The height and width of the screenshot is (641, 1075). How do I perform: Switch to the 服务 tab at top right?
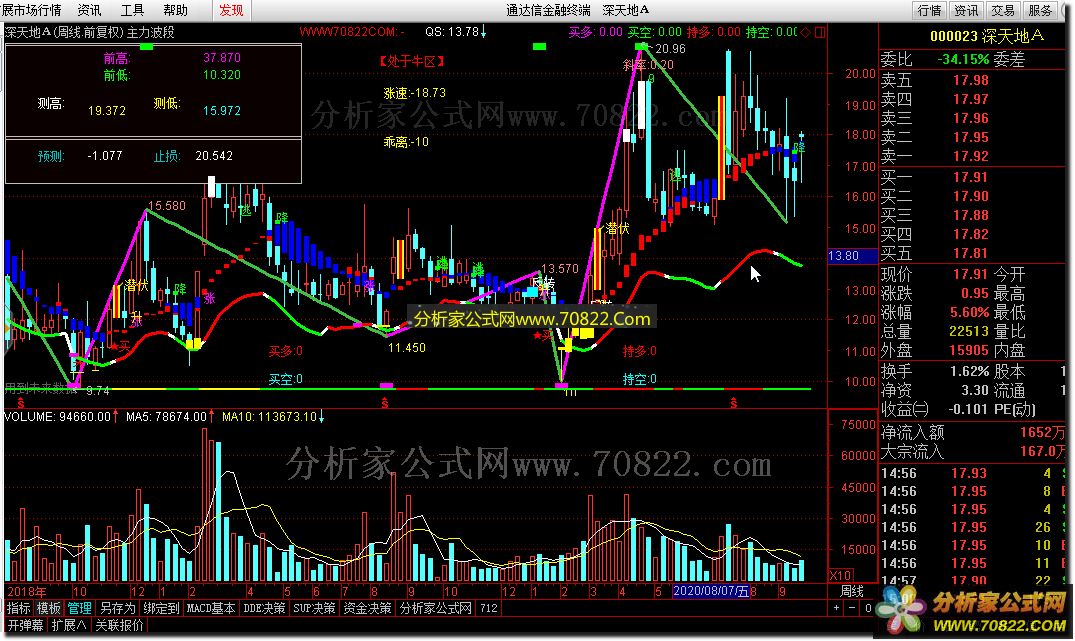point(1039,10)
